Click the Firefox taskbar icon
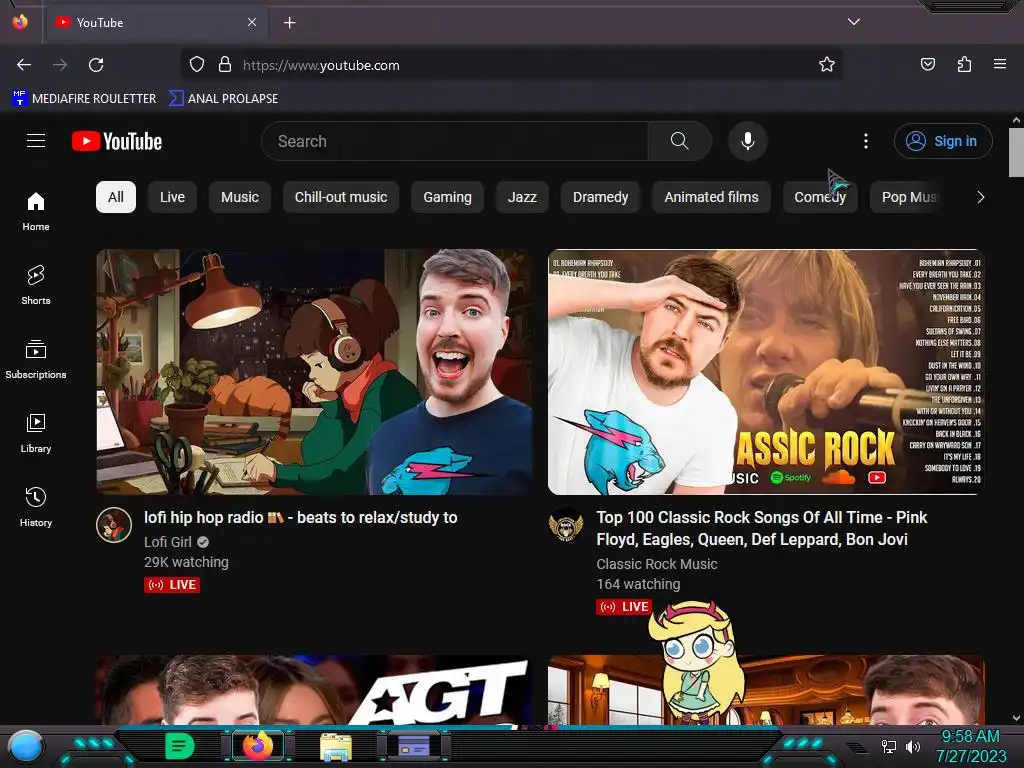1024x768 pixels. point(258,746)
